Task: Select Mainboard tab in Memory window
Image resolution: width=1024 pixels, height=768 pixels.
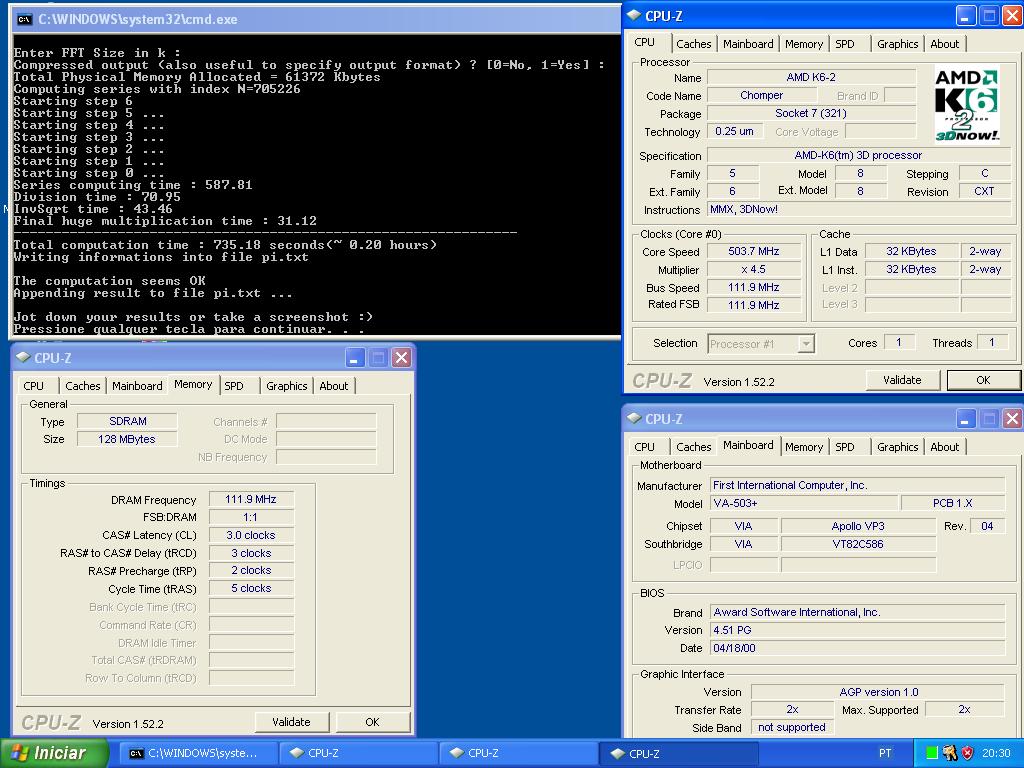Action: tap(137, 386)
